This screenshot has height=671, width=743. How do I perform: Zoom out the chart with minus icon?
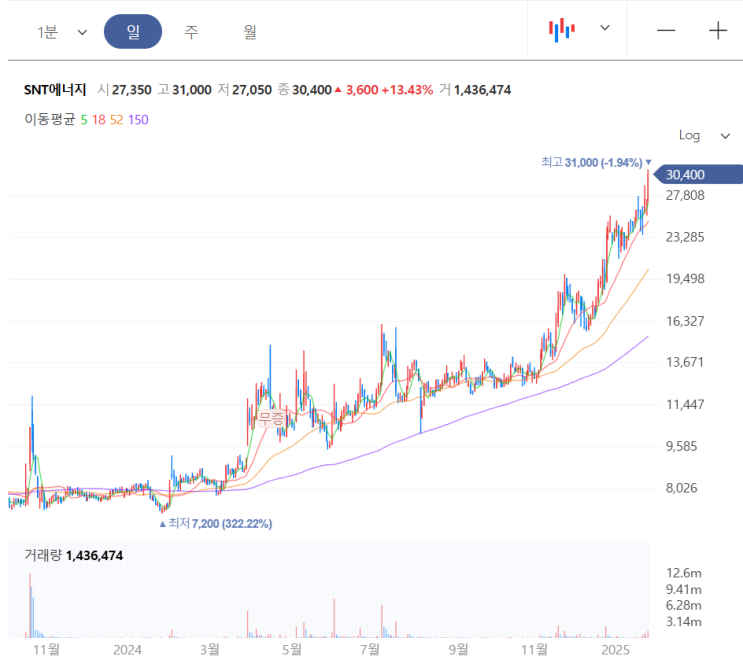[666, 30]
